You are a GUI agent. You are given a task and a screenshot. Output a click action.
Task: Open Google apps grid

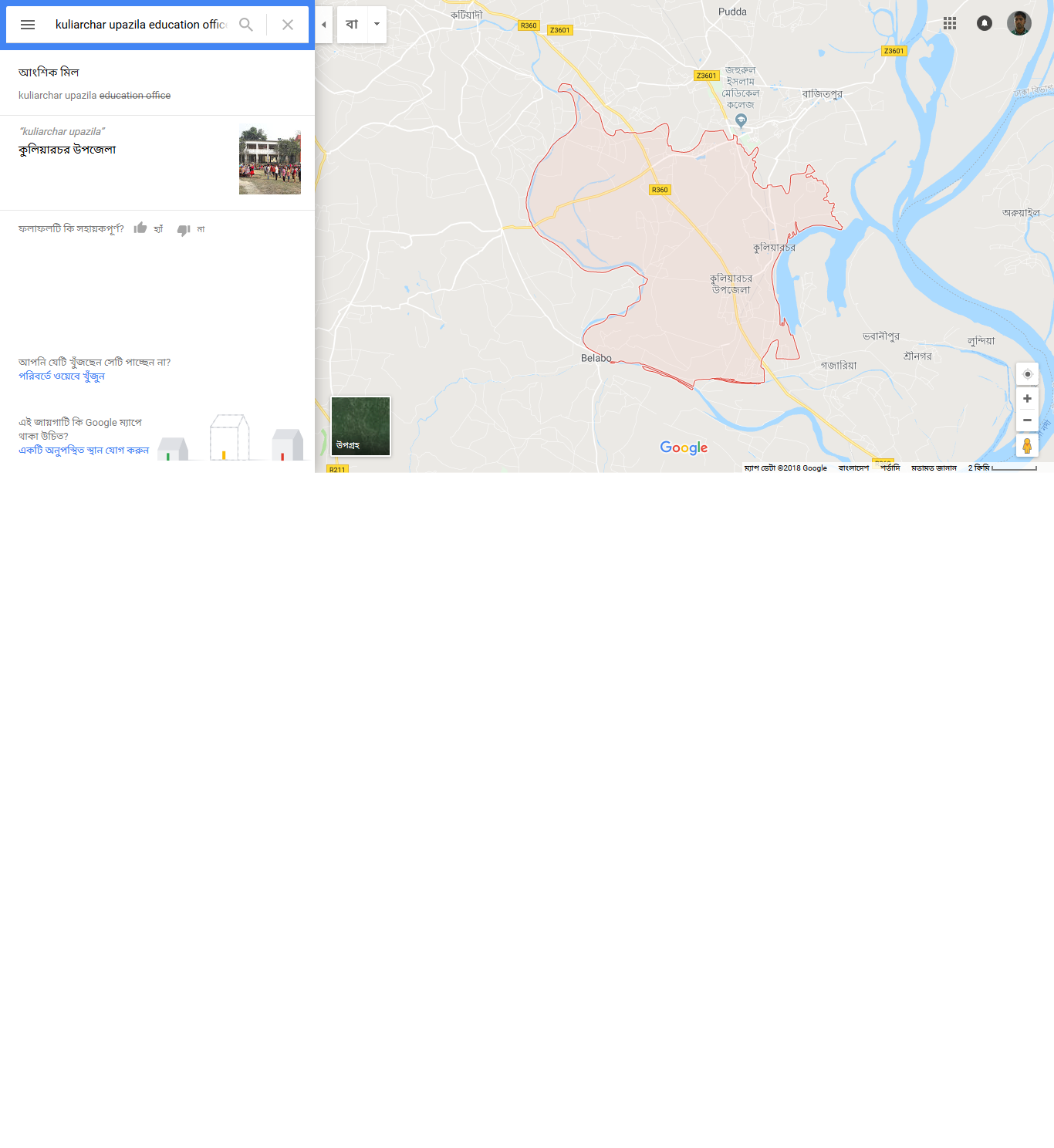point(950,23)
